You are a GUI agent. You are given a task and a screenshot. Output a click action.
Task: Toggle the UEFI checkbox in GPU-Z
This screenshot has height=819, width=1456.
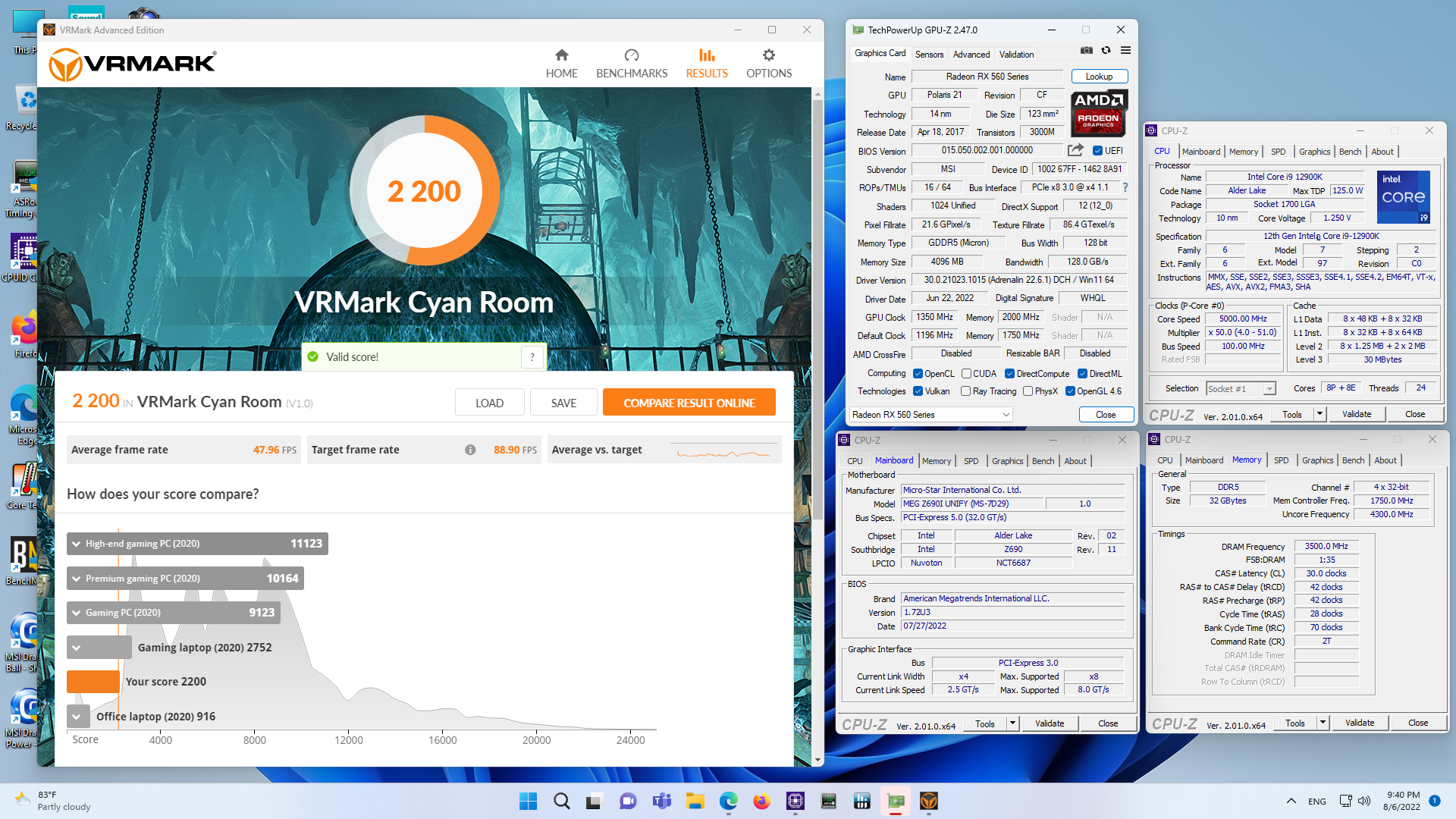[1097, 151]
